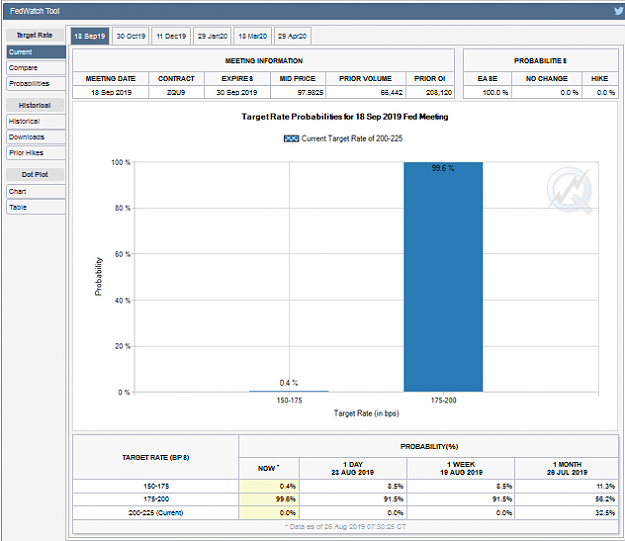Click the Target Rate sidebar heading
The height and width of the screenshot is (541, 625).
point(35,35)
